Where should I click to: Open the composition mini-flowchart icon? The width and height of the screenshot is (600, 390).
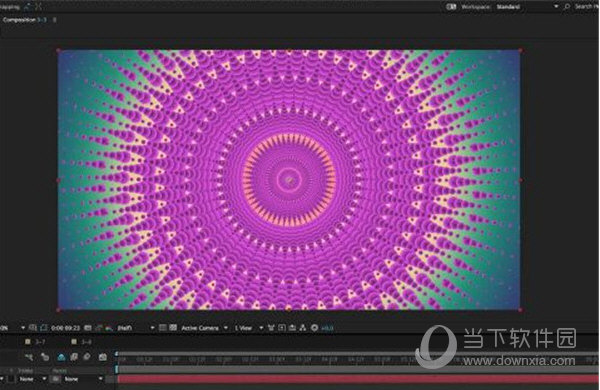click(29, 357)
